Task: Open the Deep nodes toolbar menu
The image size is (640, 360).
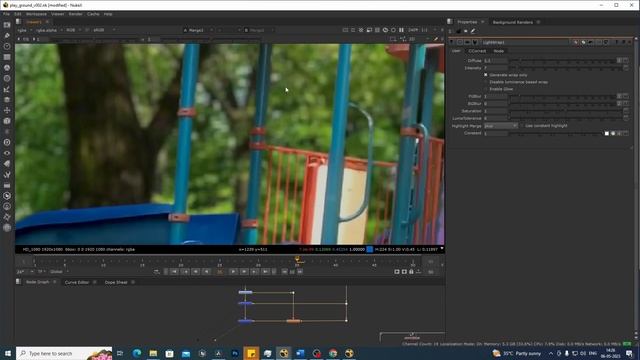Action: 7,142
